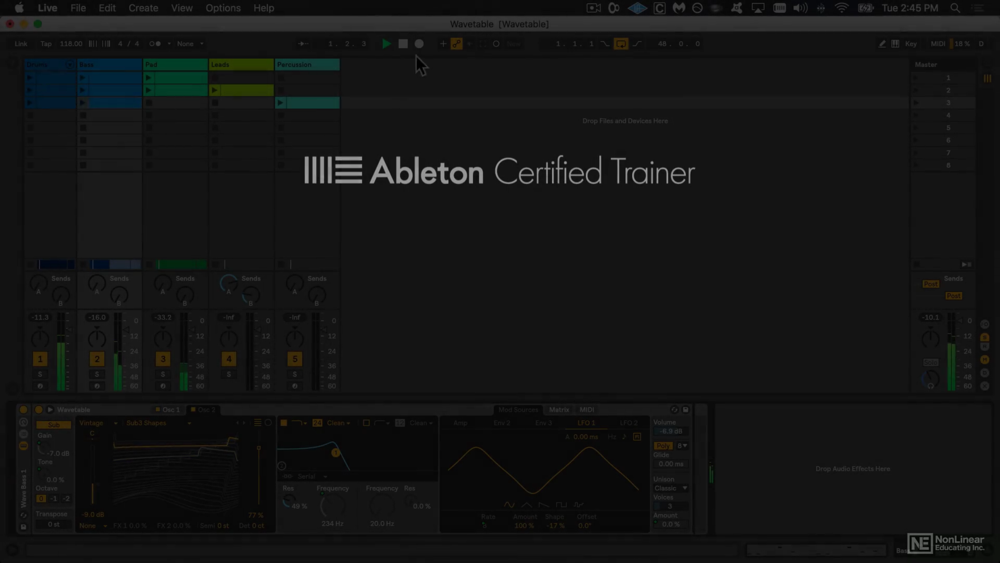Open the Sub3 Shapes wavetable dropdown

click(x=159, y=423)
